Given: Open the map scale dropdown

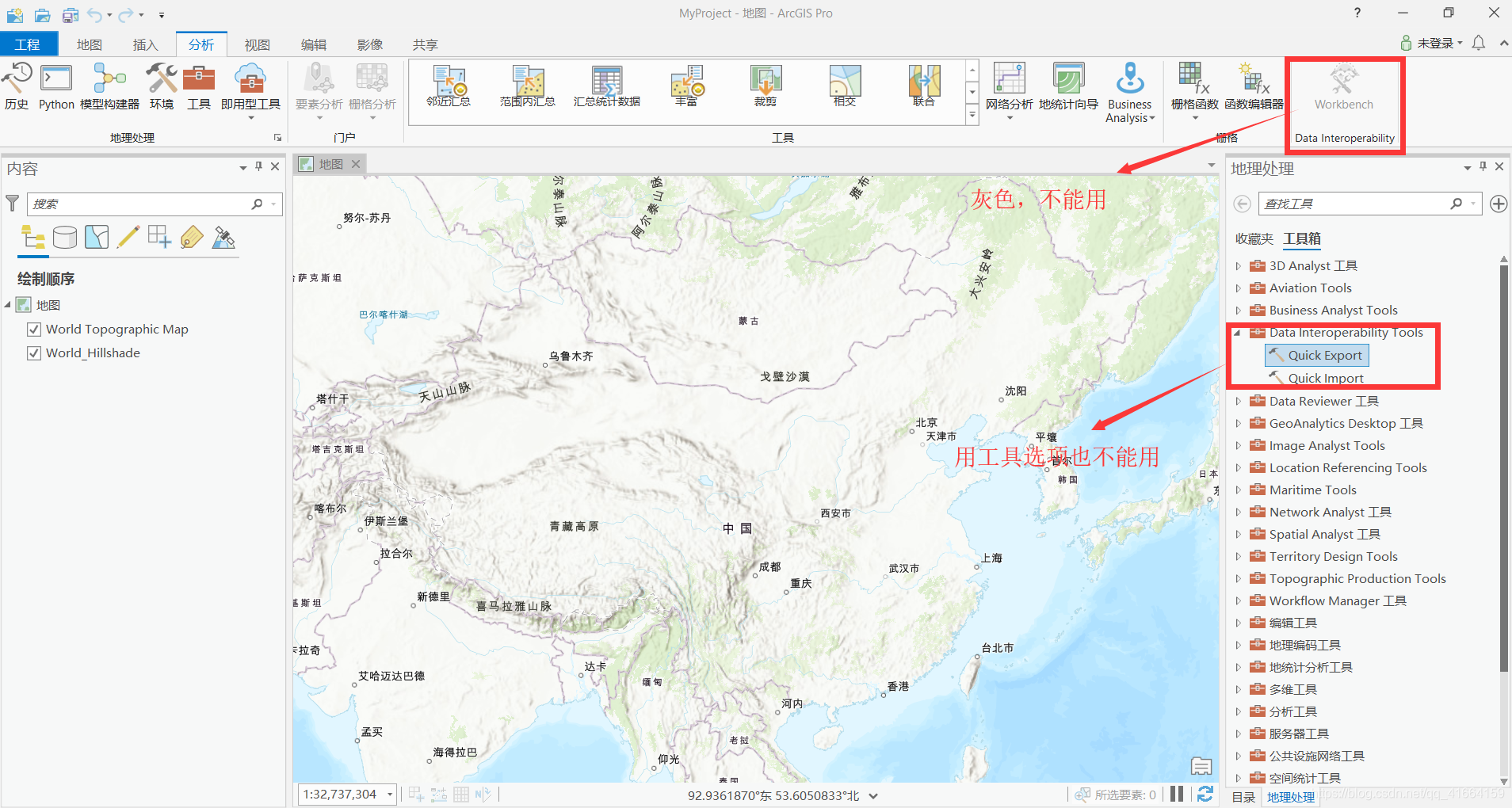Looking at the screenshot, I should (x=389, y=795).
